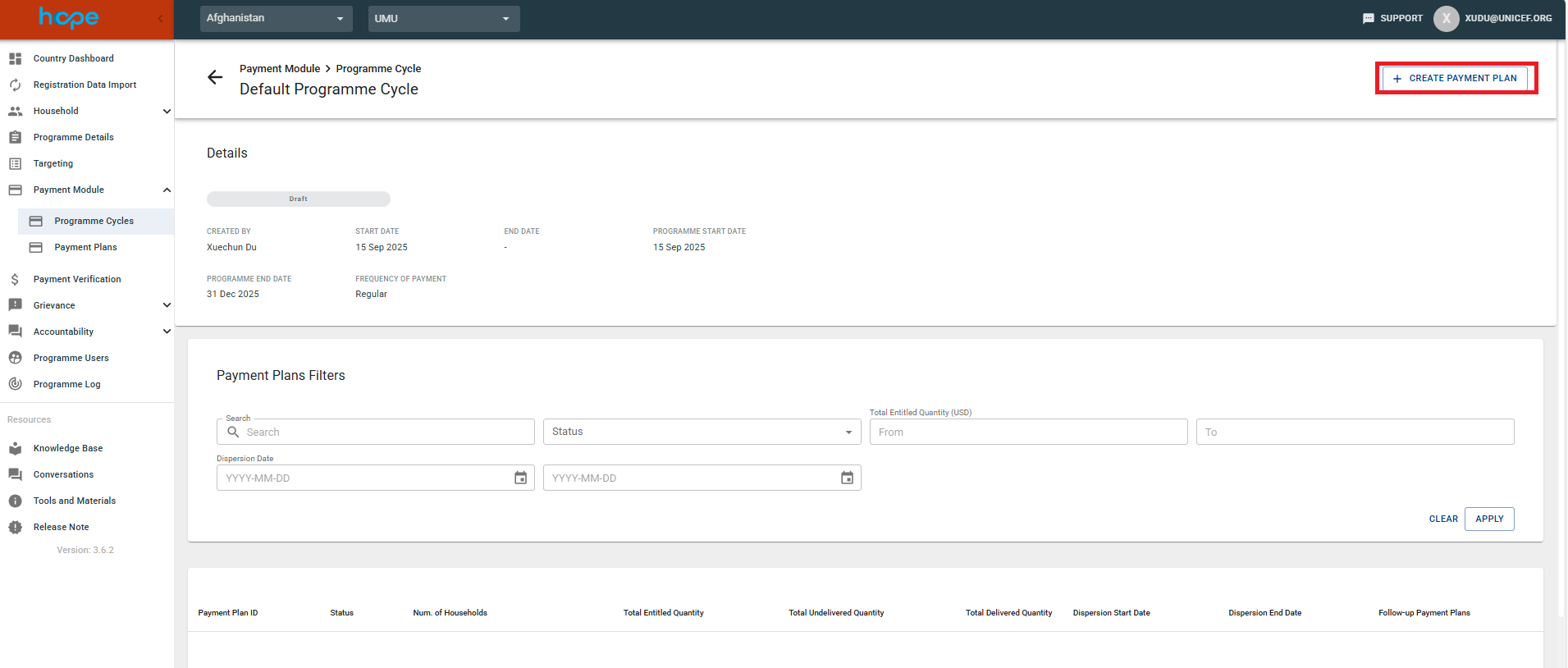Open the Support chat icon

click(1368, 18)
